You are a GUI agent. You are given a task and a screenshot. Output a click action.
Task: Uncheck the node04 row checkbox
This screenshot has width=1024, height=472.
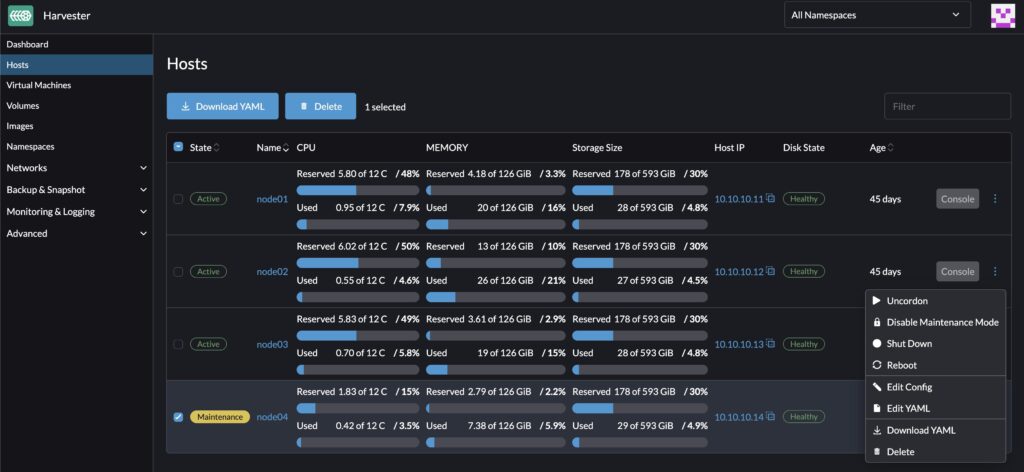[x=178, y=417]
